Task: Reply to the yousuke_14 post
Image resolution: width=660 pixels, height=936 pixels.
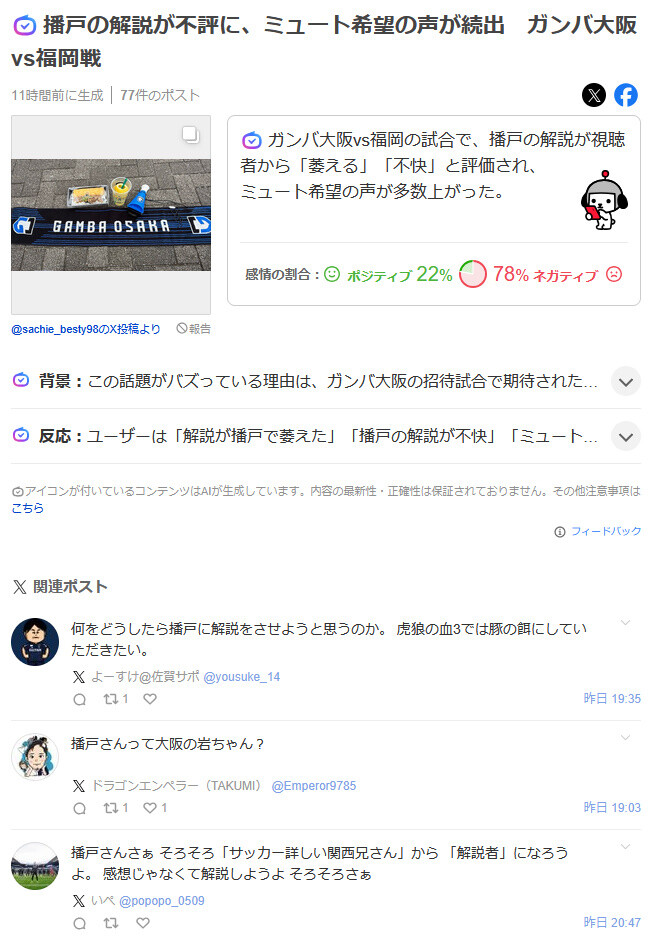Action: tap(79, 699)
